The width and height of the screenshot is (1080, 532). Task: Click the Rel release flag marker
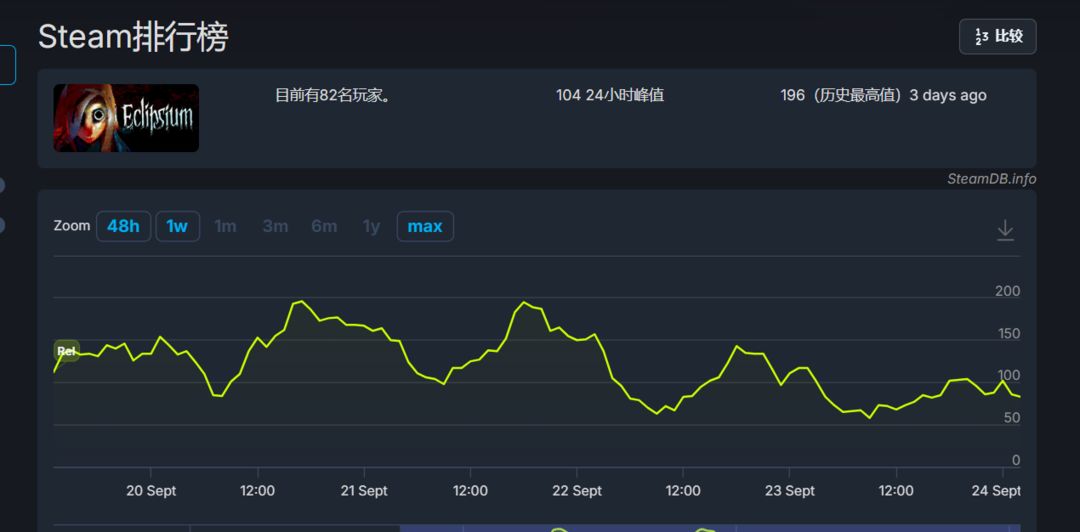pyautogui.click(x=66, y=351)
